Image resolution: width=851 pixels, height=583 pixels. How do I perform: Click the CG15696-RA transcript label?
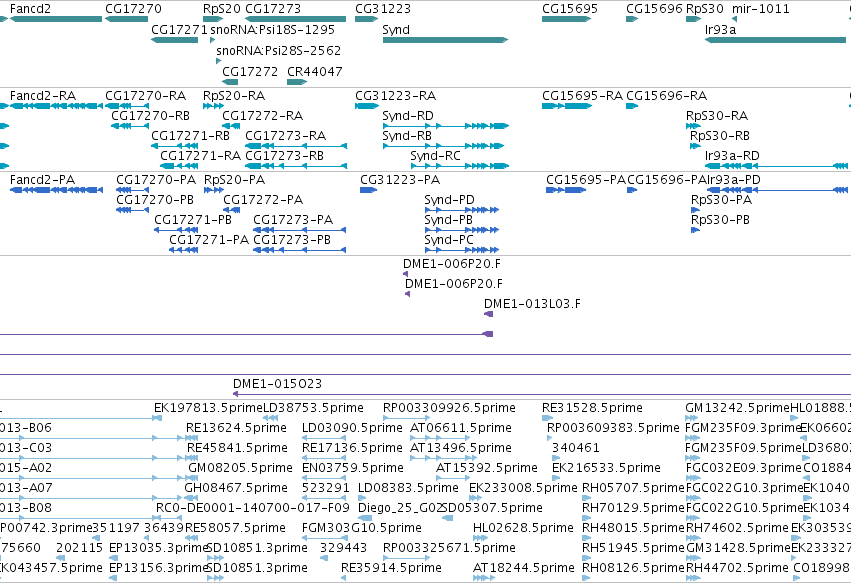coord(666,96)
